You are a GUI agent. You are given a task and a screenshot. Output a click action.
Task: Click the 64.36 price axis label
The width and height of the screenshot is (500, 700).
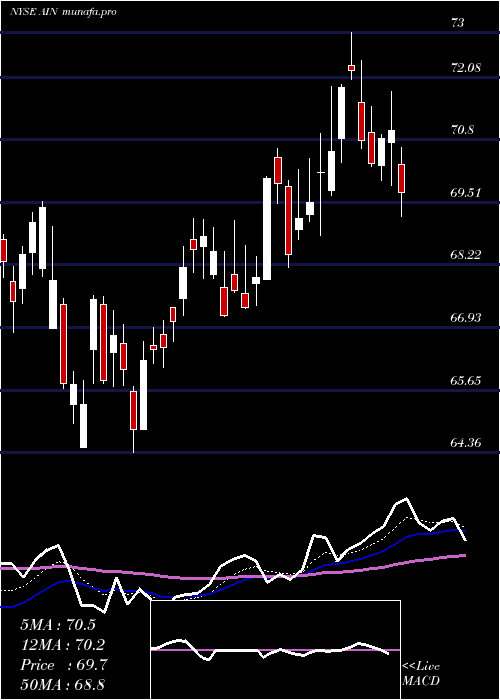coord(466,443)
